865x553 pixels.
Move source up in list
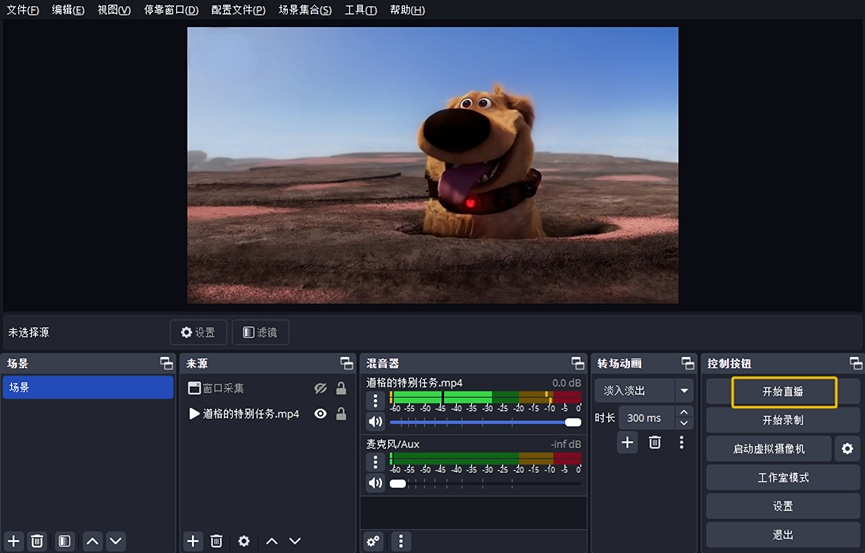pyautogui.click(x=272, y=541)
